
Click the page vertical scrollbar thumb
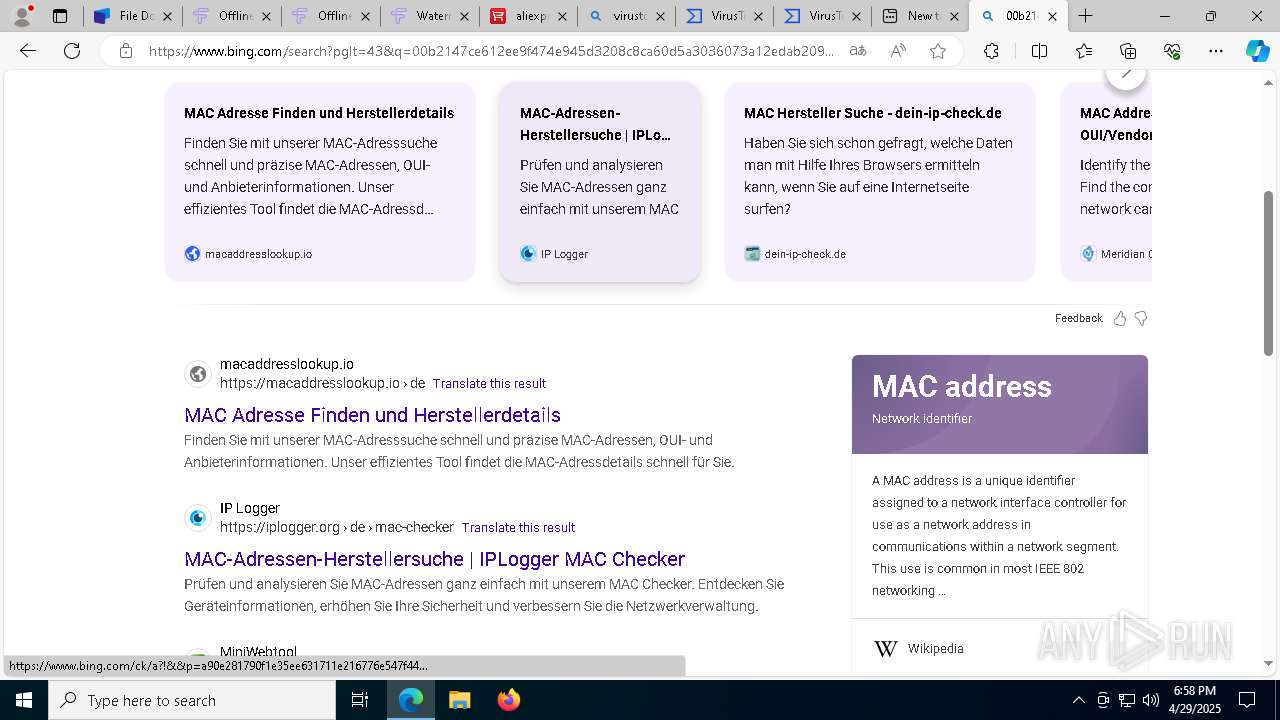tap(1269, 273)
